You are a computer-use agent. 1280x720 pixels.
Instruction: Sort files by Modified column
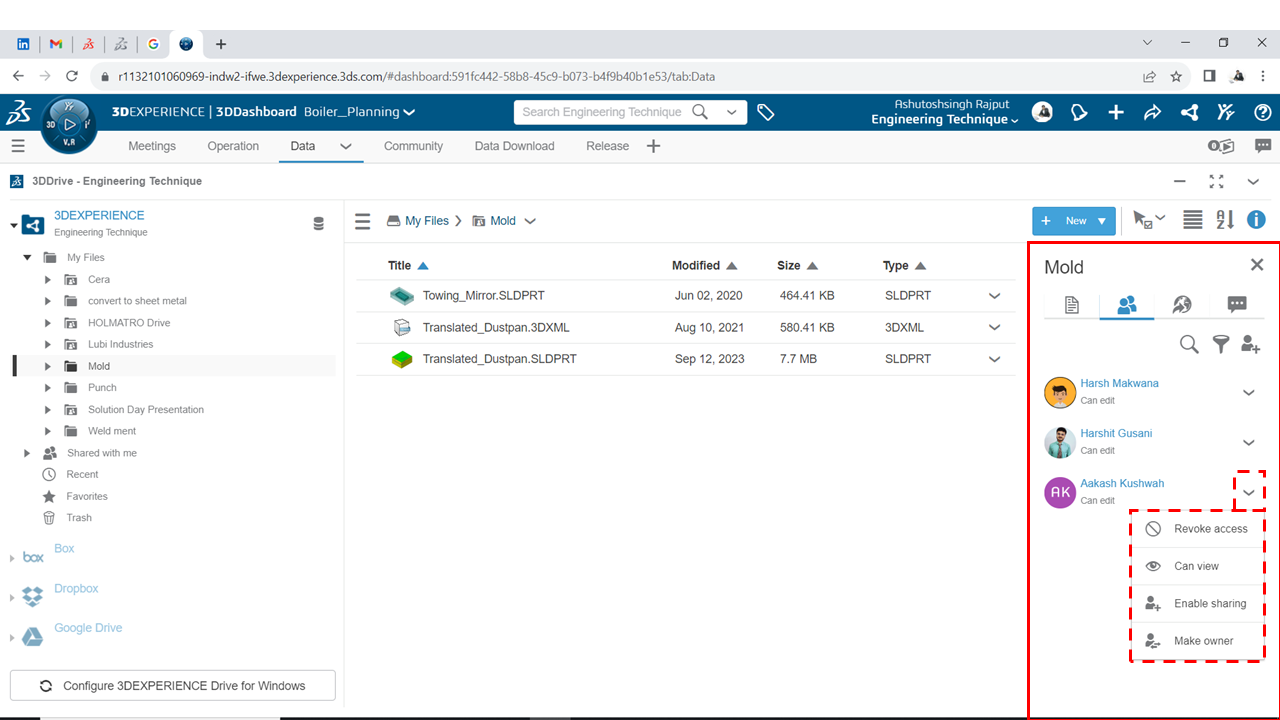(x=704, y=266)
